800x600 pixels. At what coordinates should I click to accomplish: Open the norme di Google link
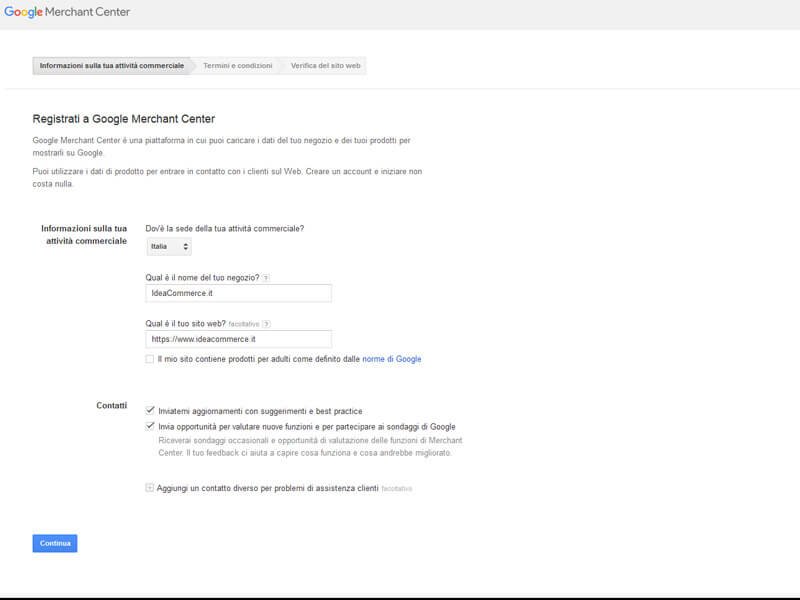click(392, 359)
